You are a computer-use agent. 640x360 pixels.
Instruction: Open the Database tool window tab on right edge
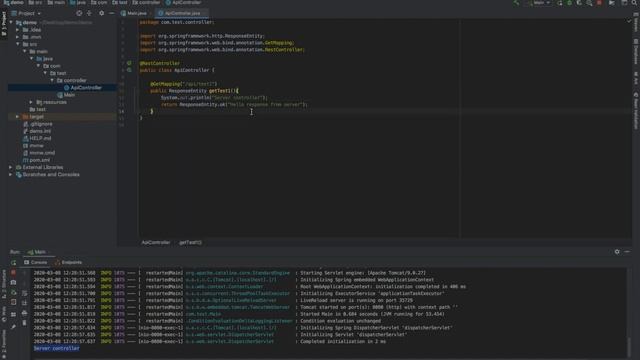[636, 52]
